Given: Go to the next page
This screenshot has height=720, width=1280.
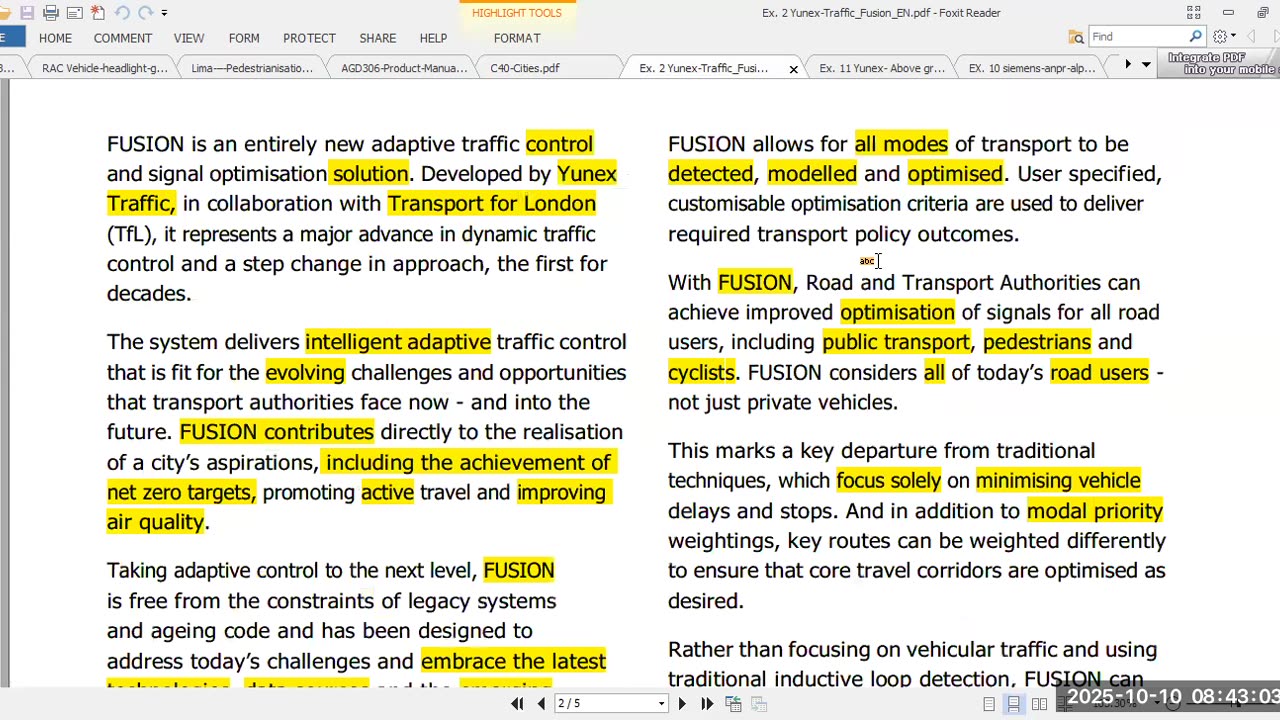Looking at the screenshot, I should point(682,704).
